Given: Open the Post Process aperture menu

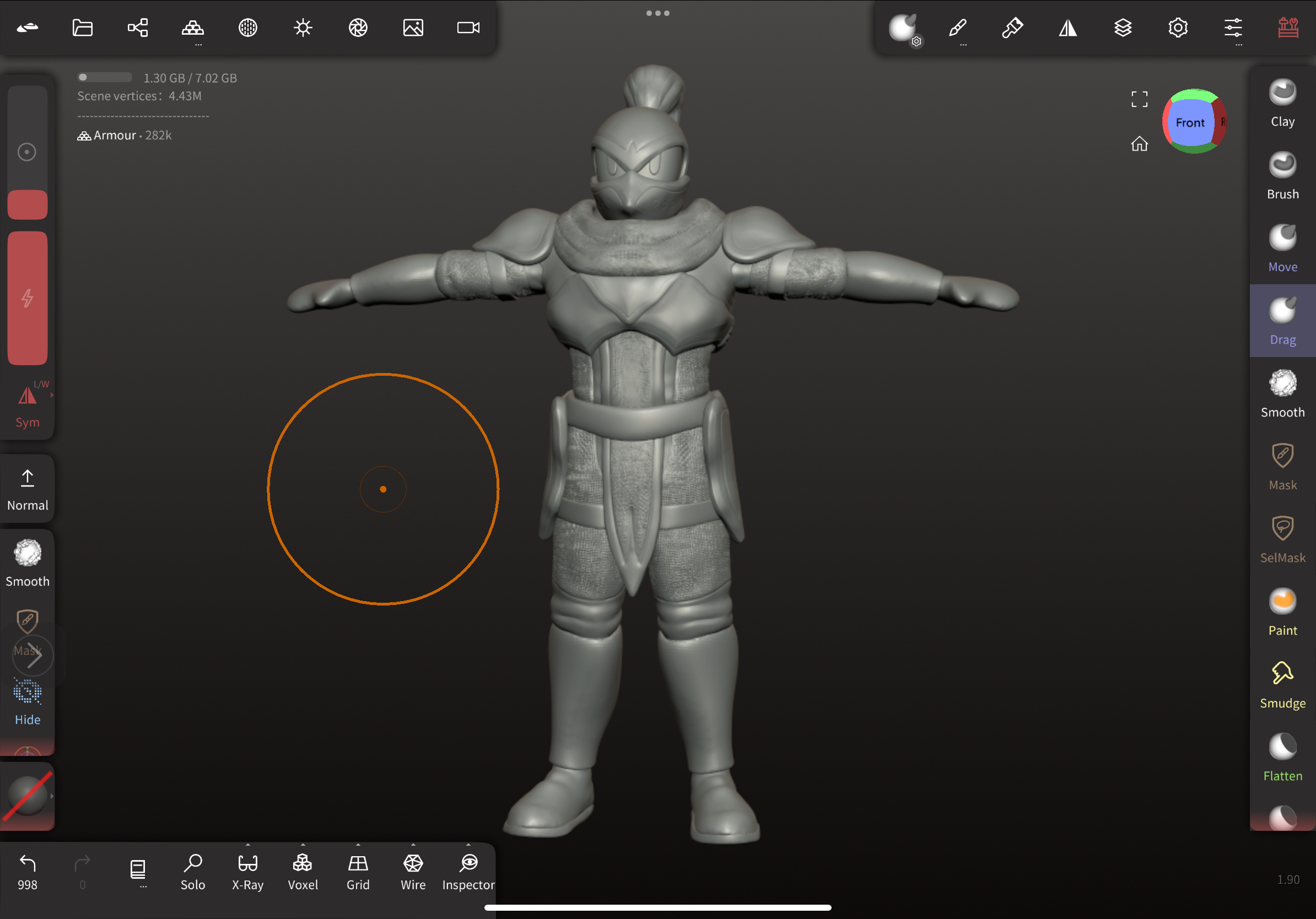Looking at the screenshot, I should point(358,28).
